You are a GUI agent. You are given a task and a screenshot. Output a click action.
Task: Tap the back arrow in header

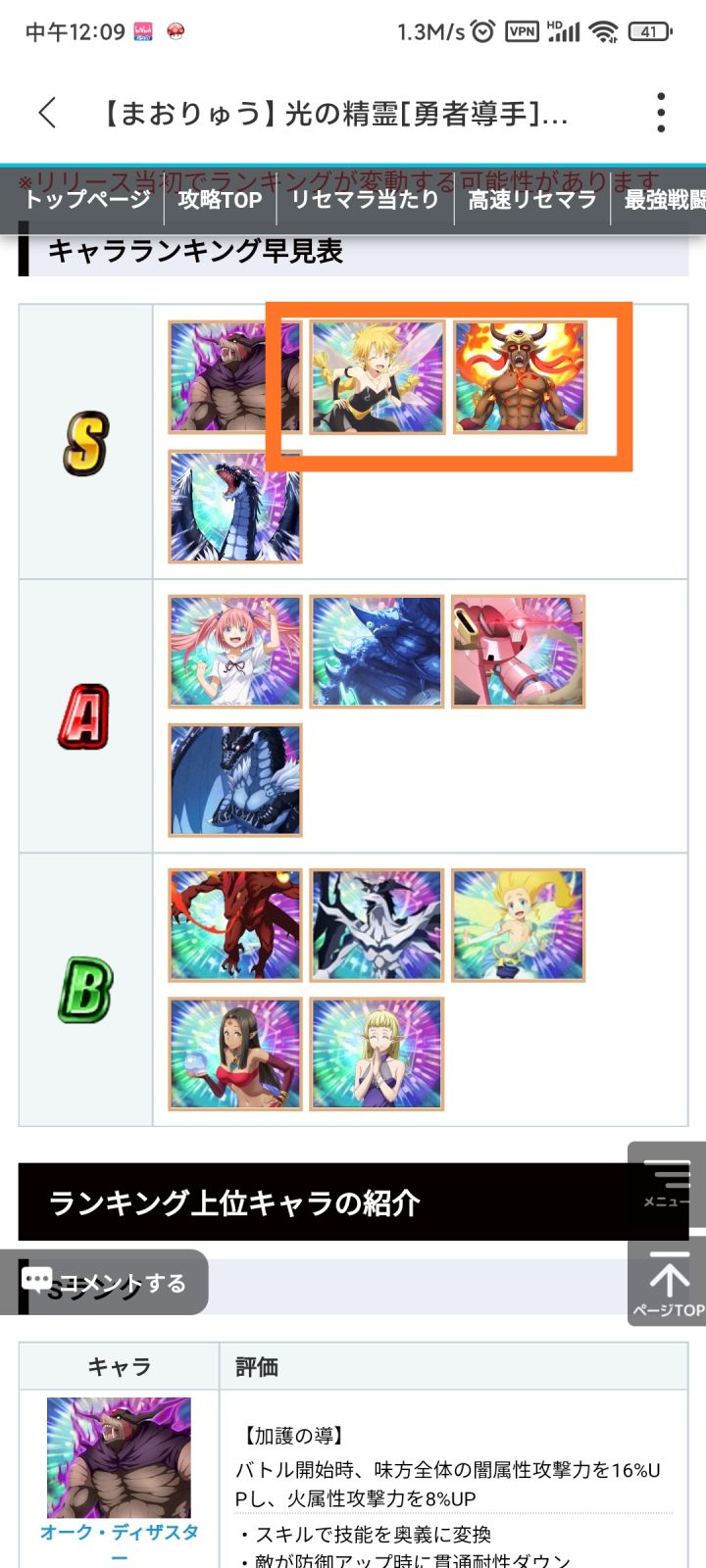47,113
